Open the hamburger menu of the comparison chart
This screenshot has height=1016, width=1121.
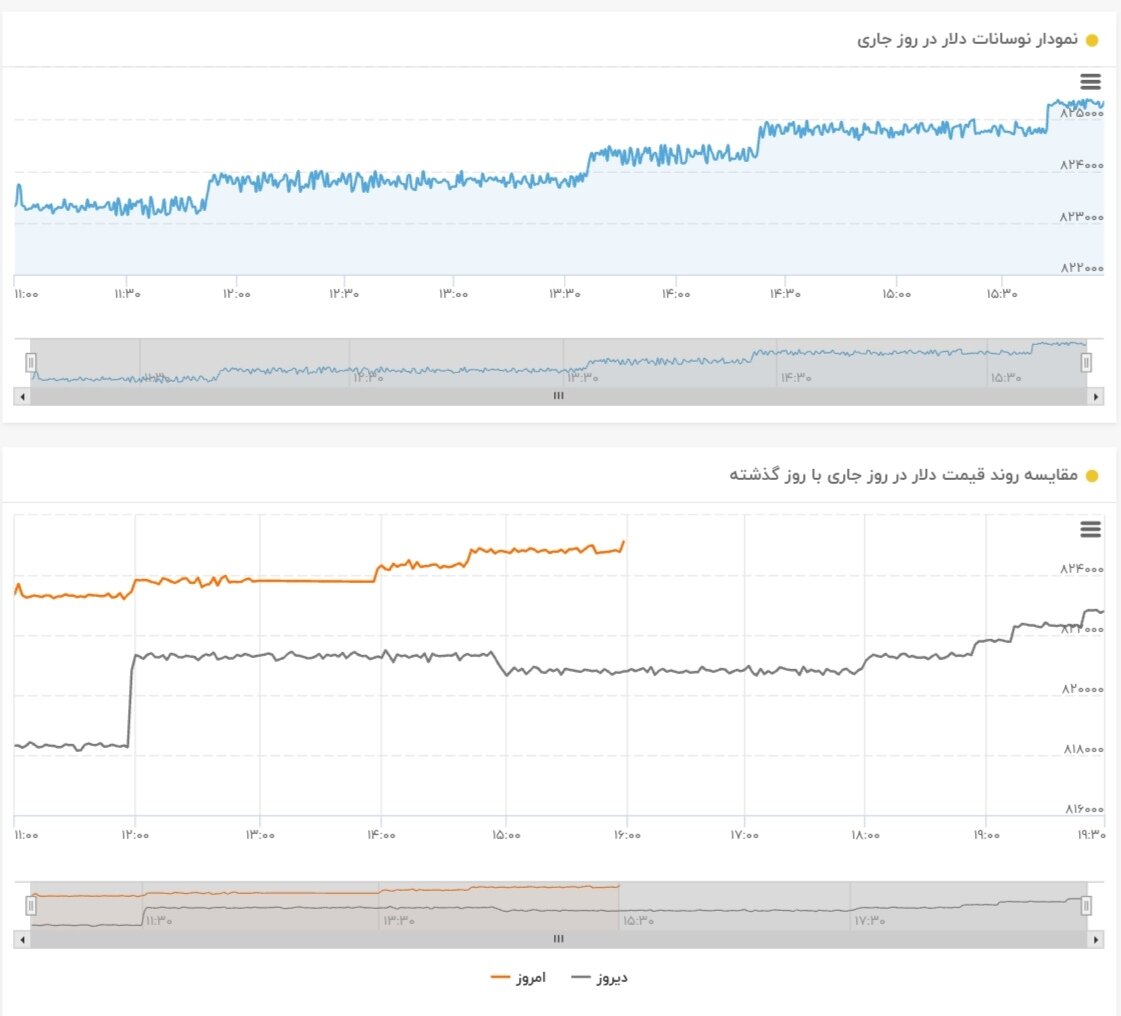[x=1090, y=529]
